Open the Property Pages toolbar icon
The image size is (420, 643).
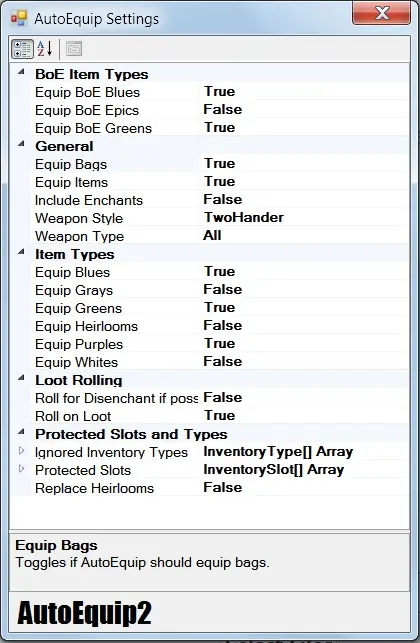[74, 49]
